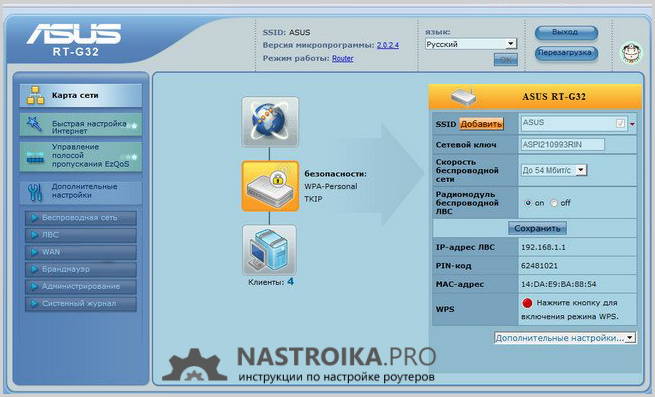Select the radio module 'on' option
The height and width of the screenshot is (397, 655).
coord(528,203)
